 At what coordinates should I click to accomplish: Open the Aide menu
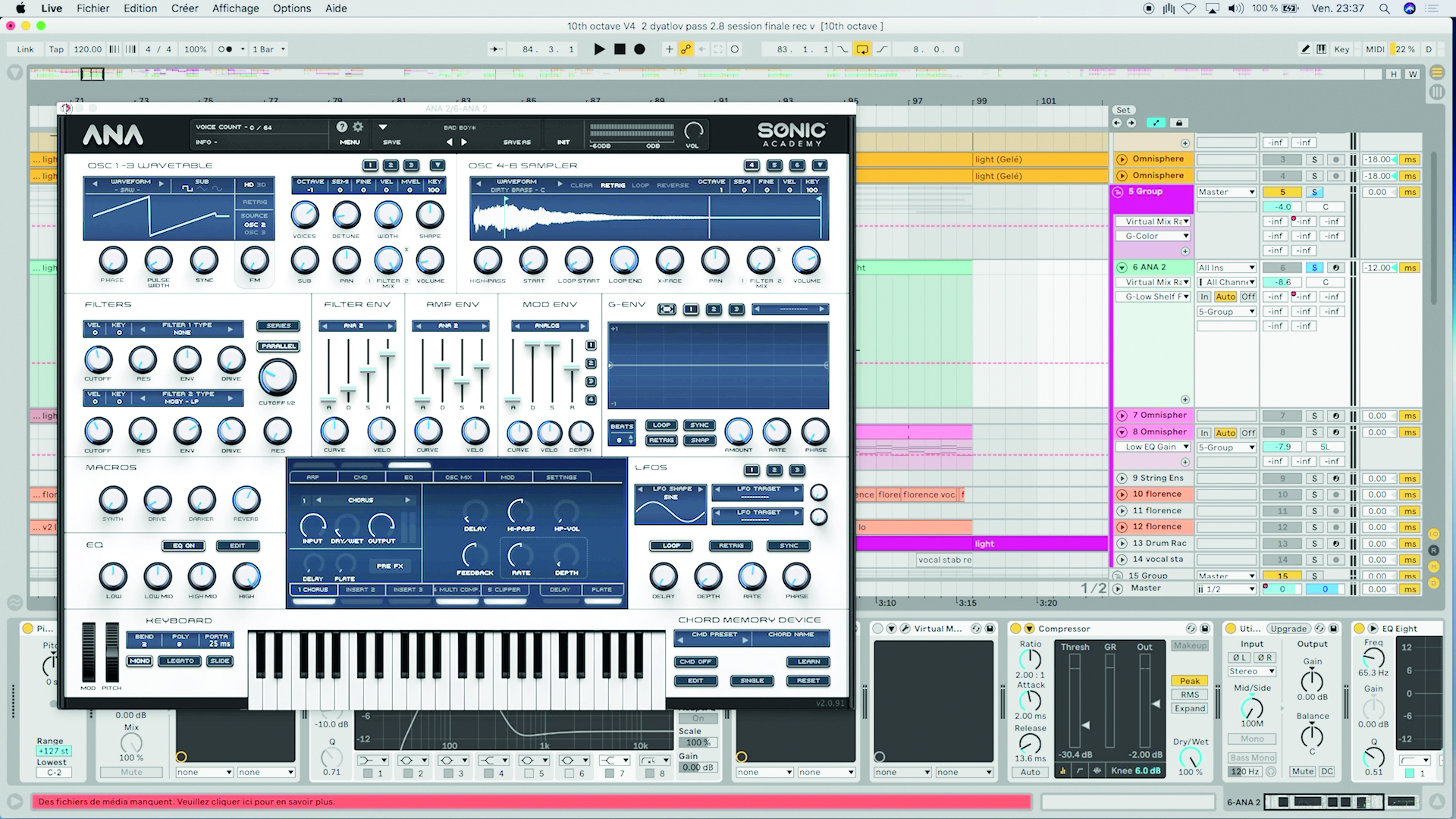point(336,8)
